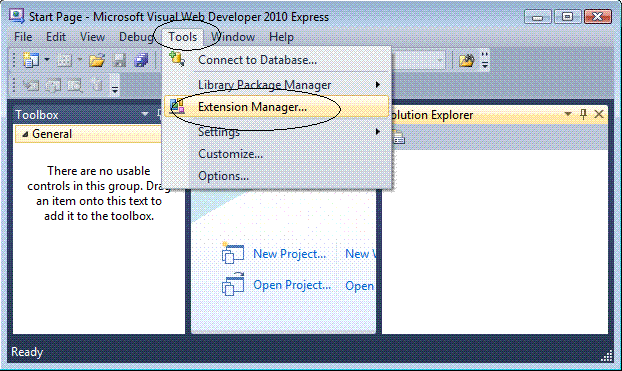Click the New Project toolbar icon
Screen dimensions: 622x371
coord(30,60)
